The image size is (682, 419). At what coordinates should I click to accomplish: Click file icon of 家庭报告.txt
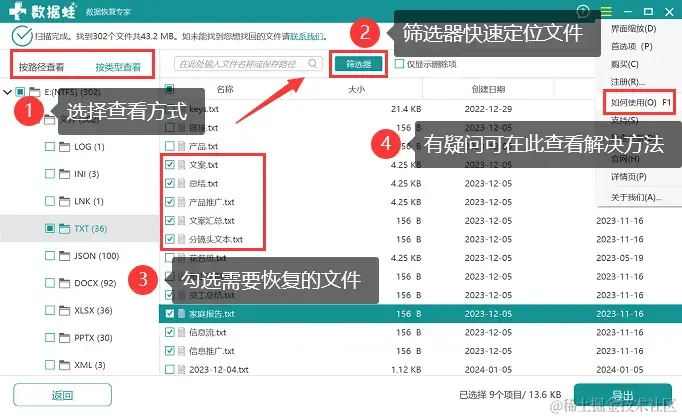[182, 314]
